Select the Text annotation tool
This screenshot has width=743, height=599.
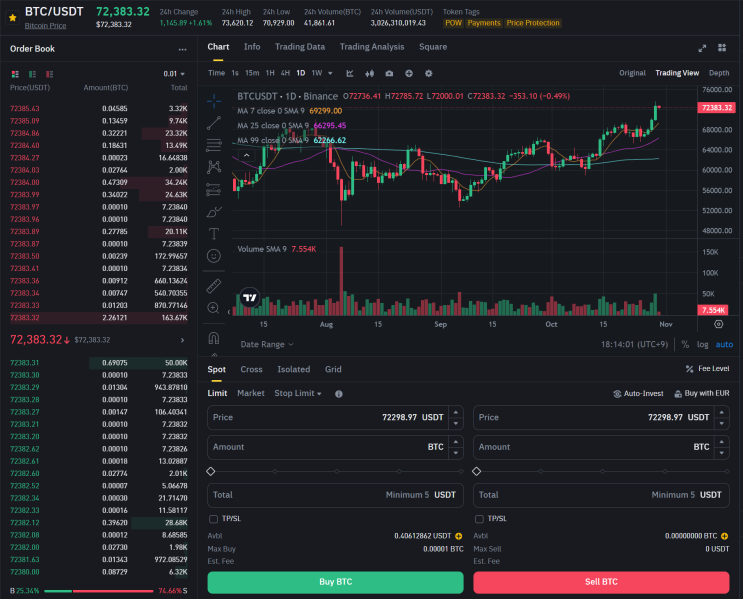(214, 234)
